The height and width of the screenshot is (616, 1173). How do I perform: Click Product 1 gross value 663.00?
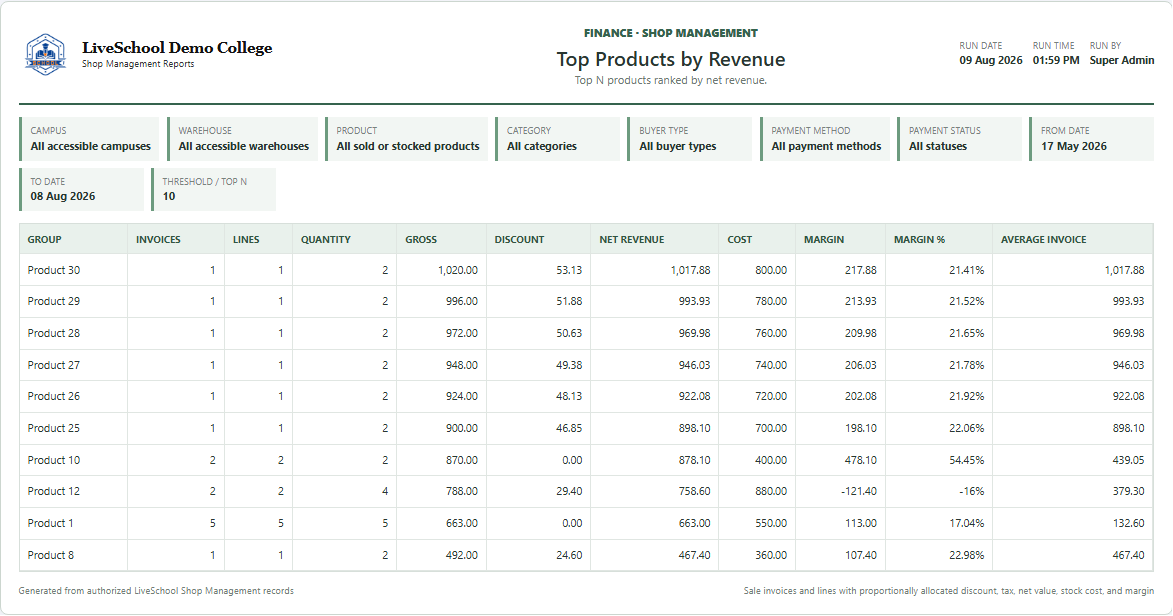click(462, 523)
